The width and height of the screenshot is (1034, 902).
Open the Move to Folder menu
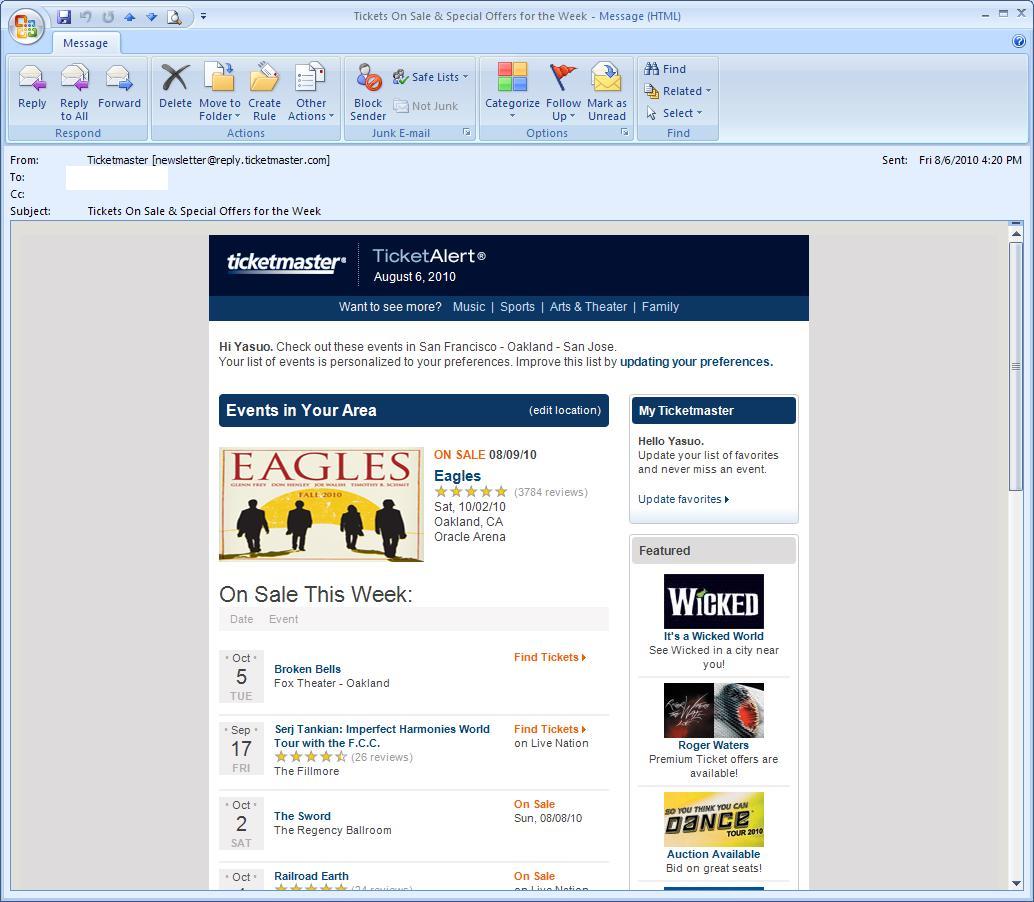click(x=220, y=92)
